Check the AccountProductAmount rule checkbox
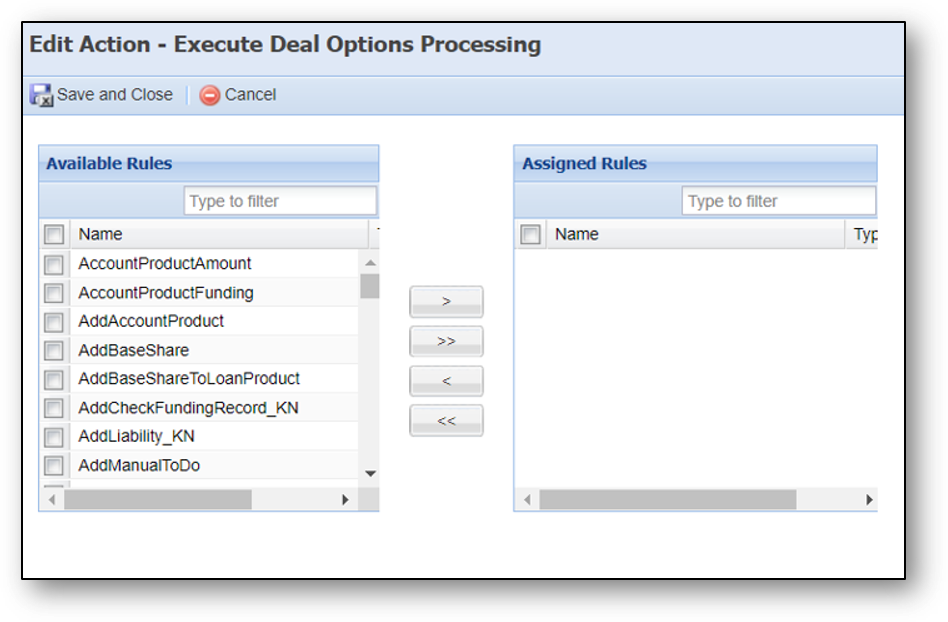The width and height of the screenshot is (948, 622). (54, 264)
